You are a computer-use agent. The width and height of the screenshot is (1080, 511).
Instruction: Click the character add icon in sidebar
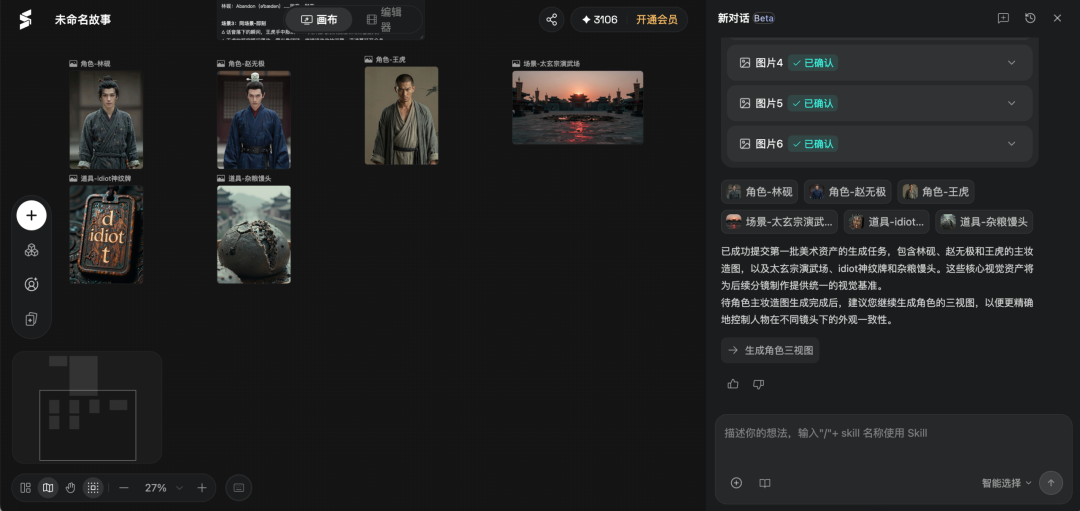(32, 284)
